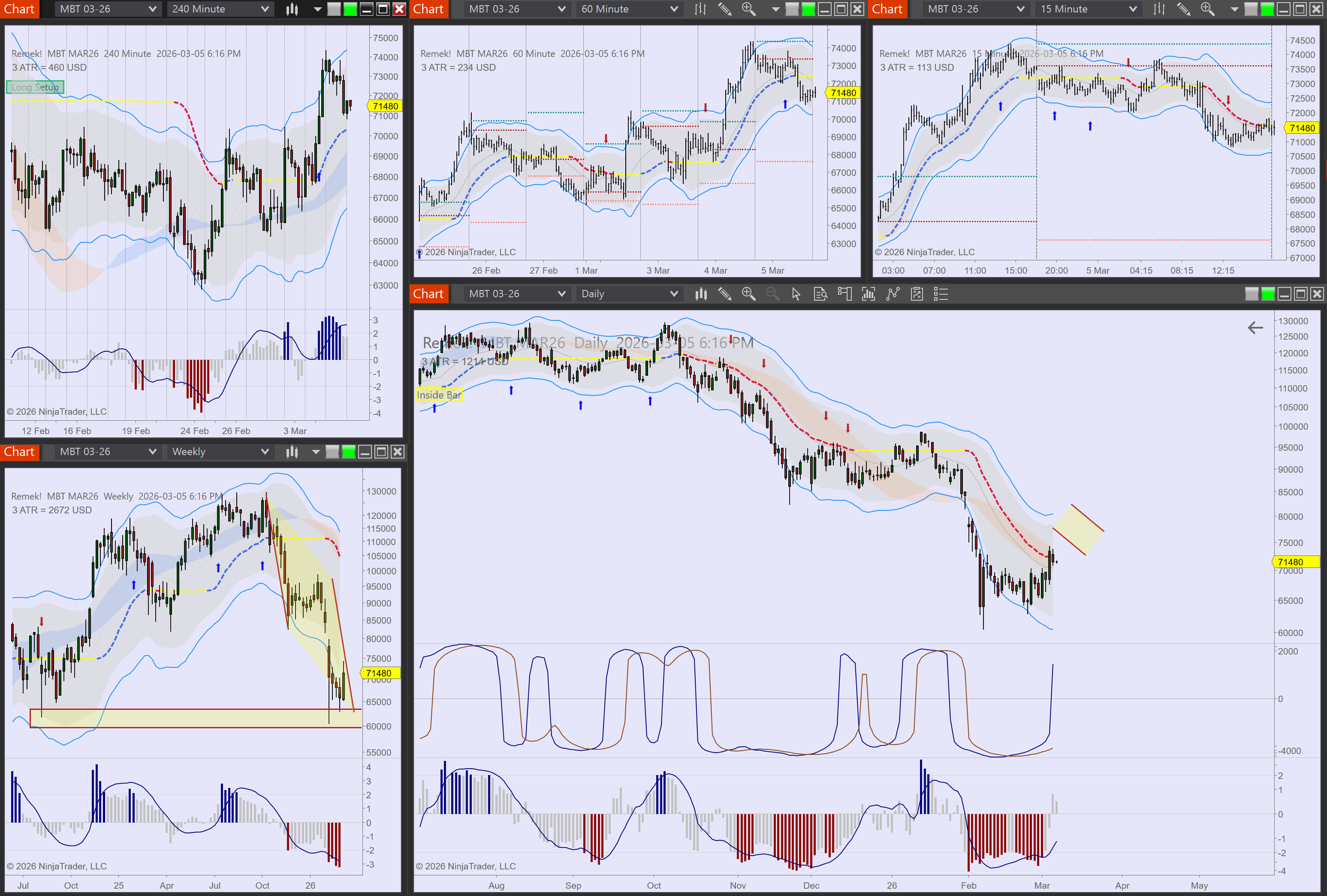
Task: Expand the Weekly interval dropdown
Action: 264,452
